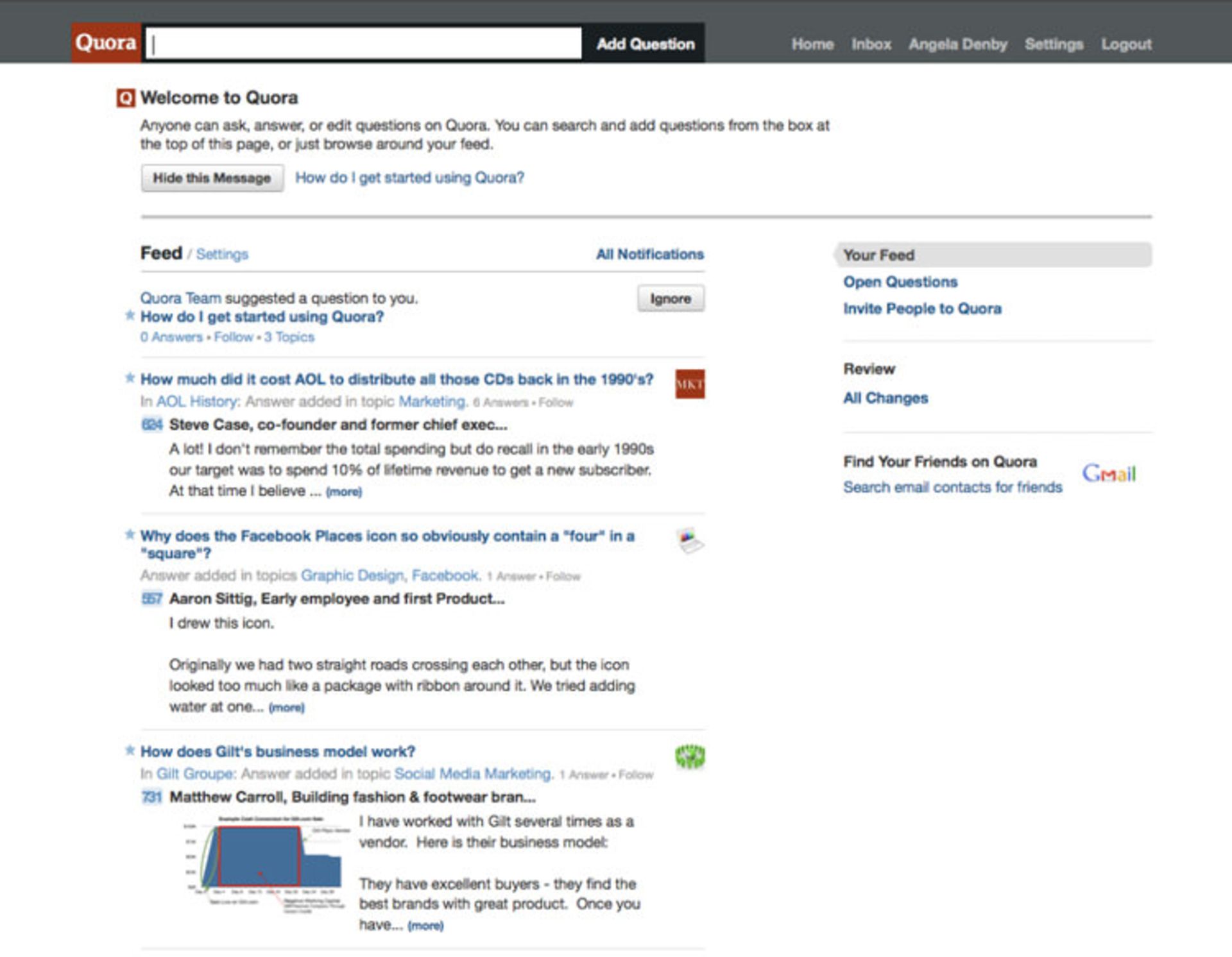Click the Gmail icon in Find Your Friends

point(1109,473)
